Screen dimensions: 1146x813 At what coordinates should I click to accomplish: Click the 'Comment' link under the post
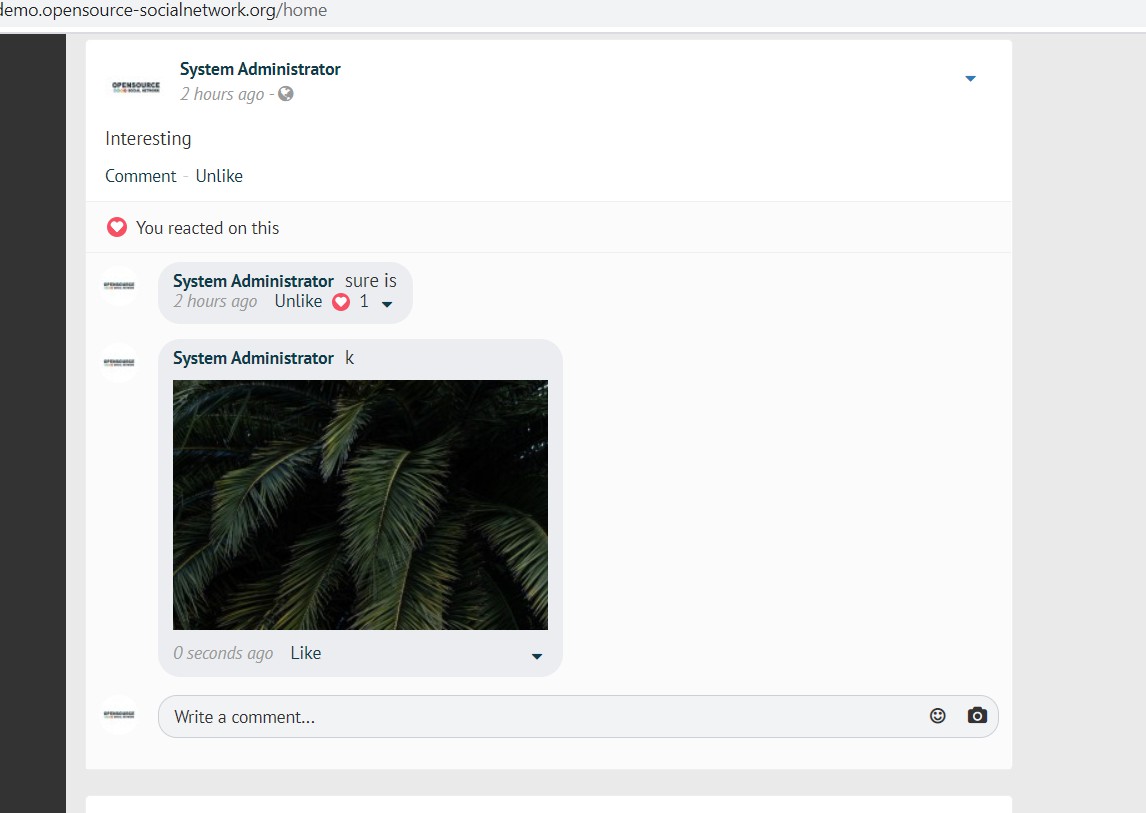[x=140, y=176]
